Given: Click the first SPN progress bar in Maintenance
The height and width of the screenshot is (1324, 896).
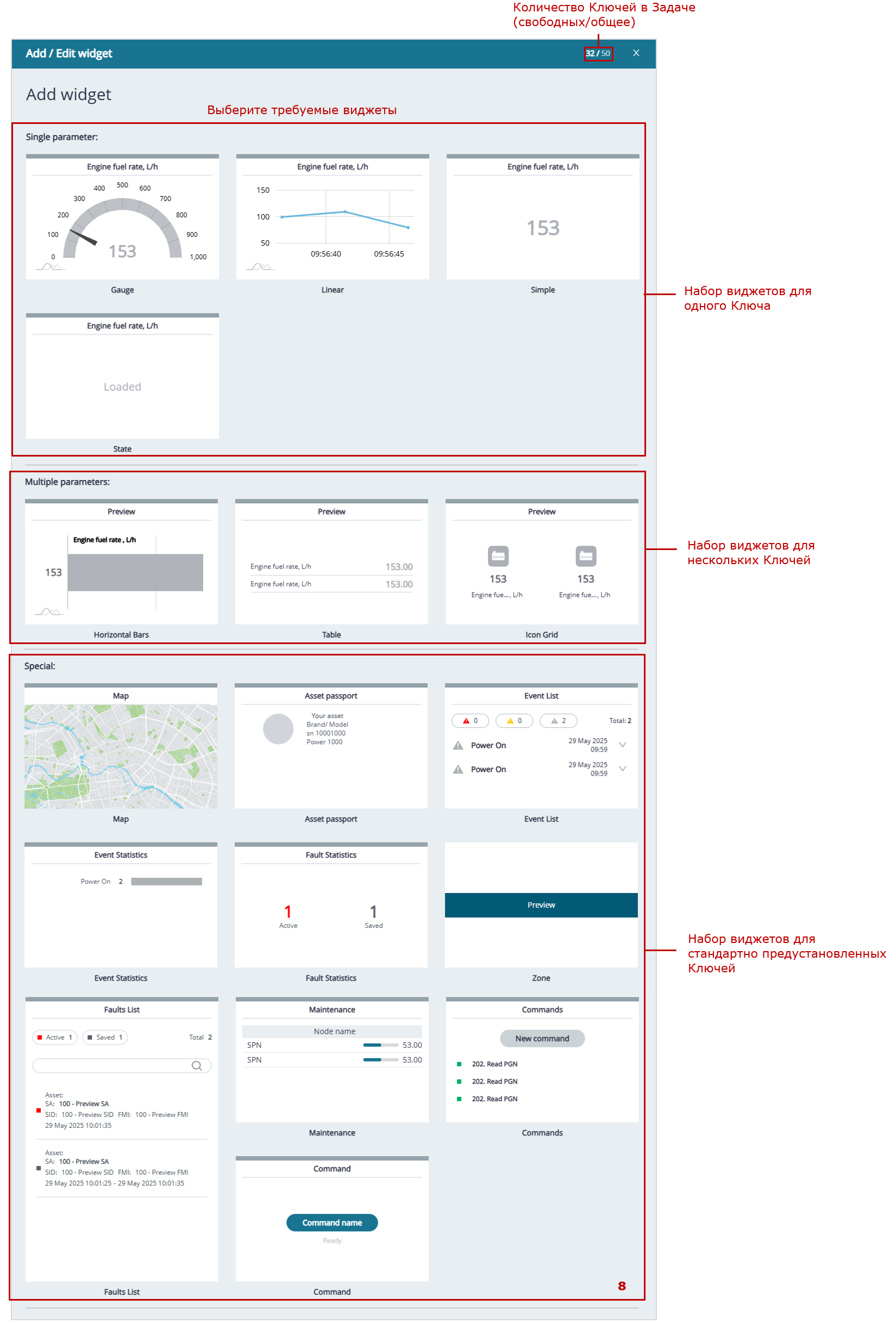Looking at the screenshot, I should (380, 1045).
